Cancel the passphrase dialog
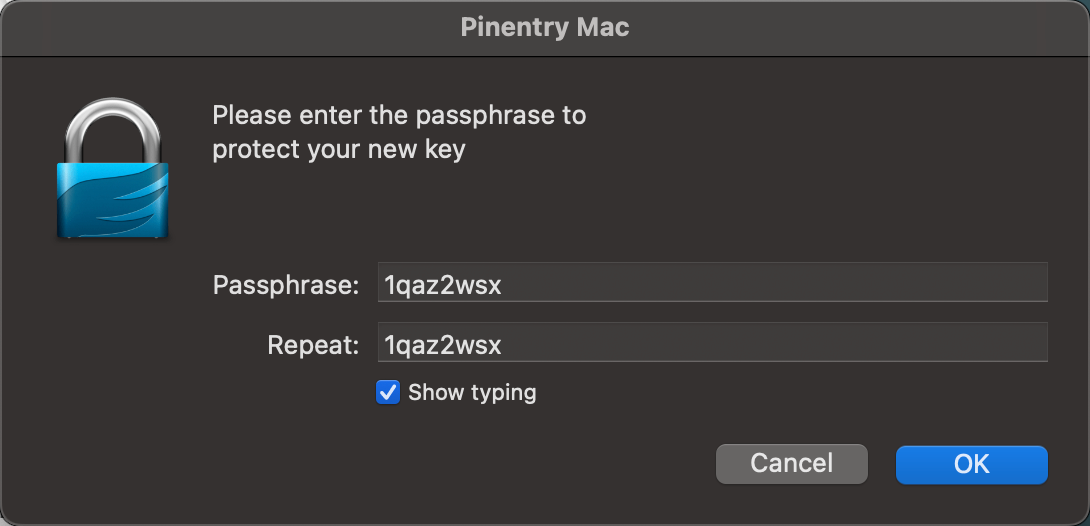The height and width of the screenshot is (526, 1090). (791, 463)
